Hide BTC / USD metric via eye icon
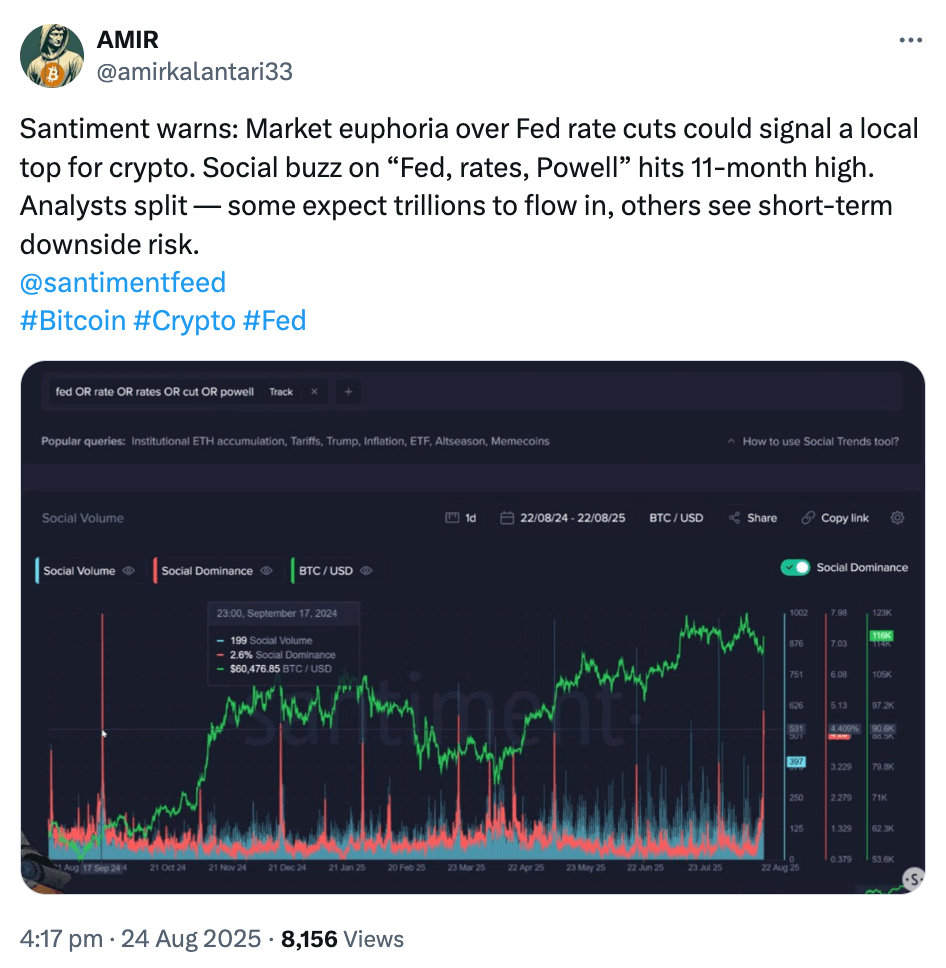Viewport: 946px width, 968px height. click(x=366, y=571)
